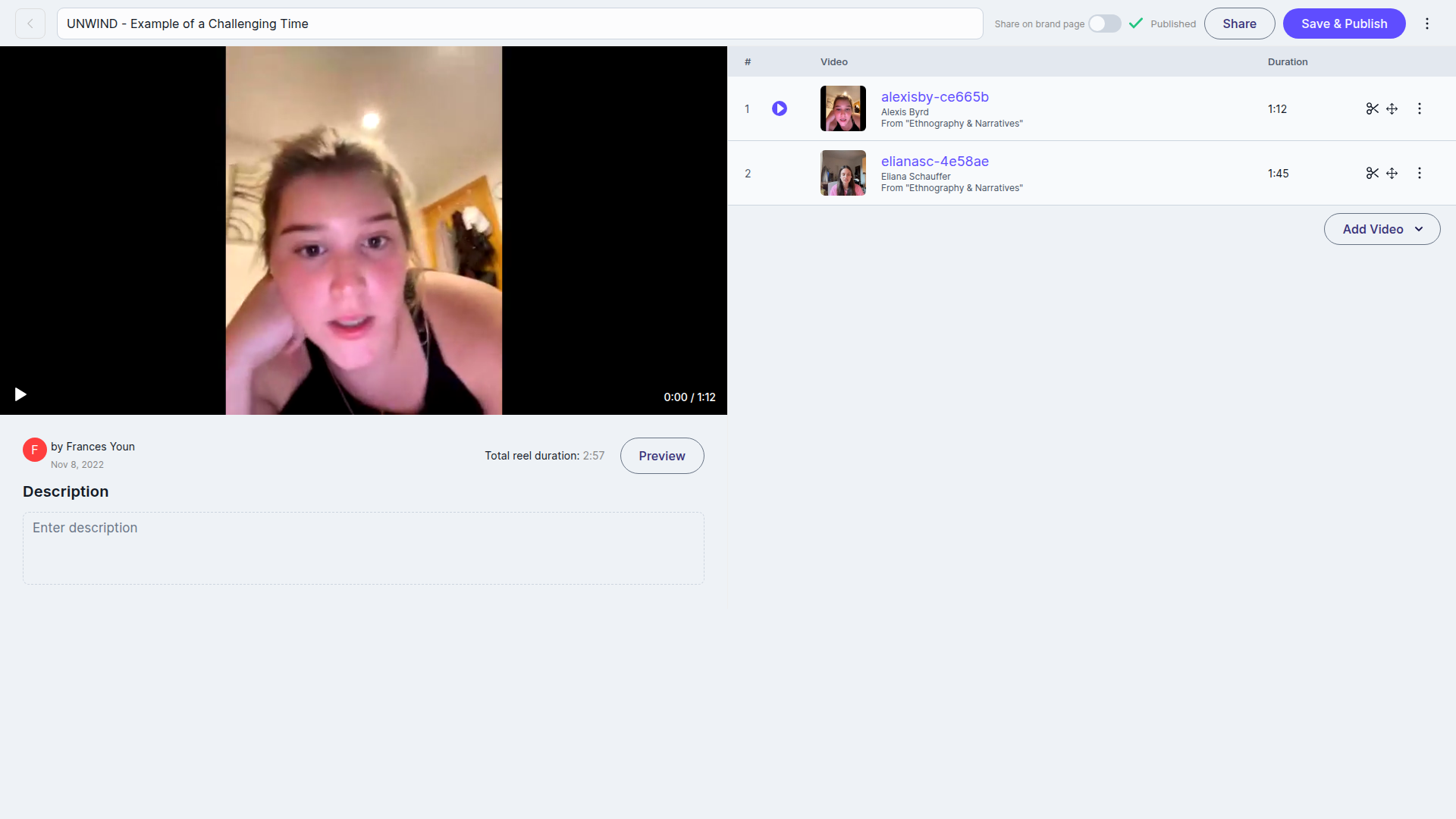
Task: Click play icon beside first video row
Action: [x=780, y=108]
